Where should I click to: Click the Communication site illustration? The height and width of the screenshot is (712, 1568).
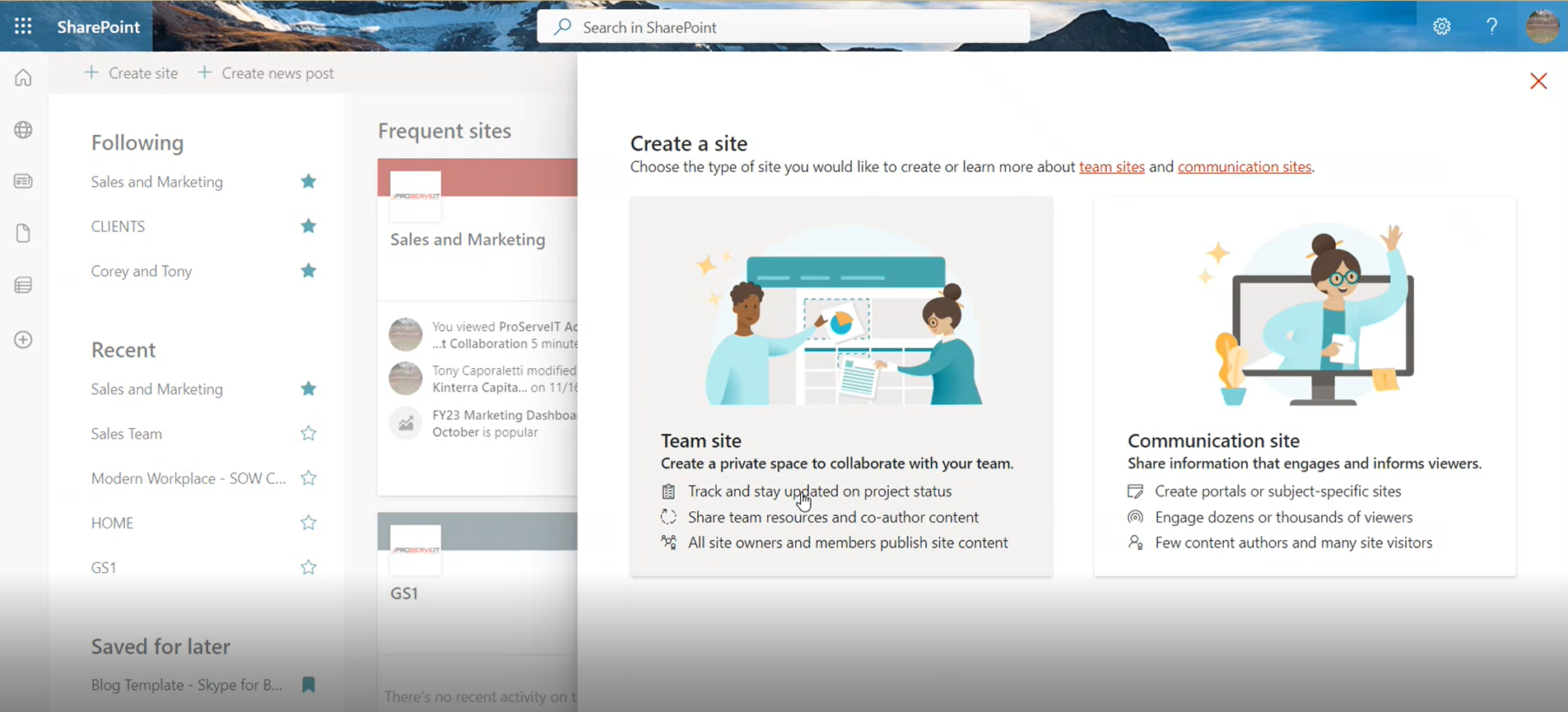click(1305, 315)
